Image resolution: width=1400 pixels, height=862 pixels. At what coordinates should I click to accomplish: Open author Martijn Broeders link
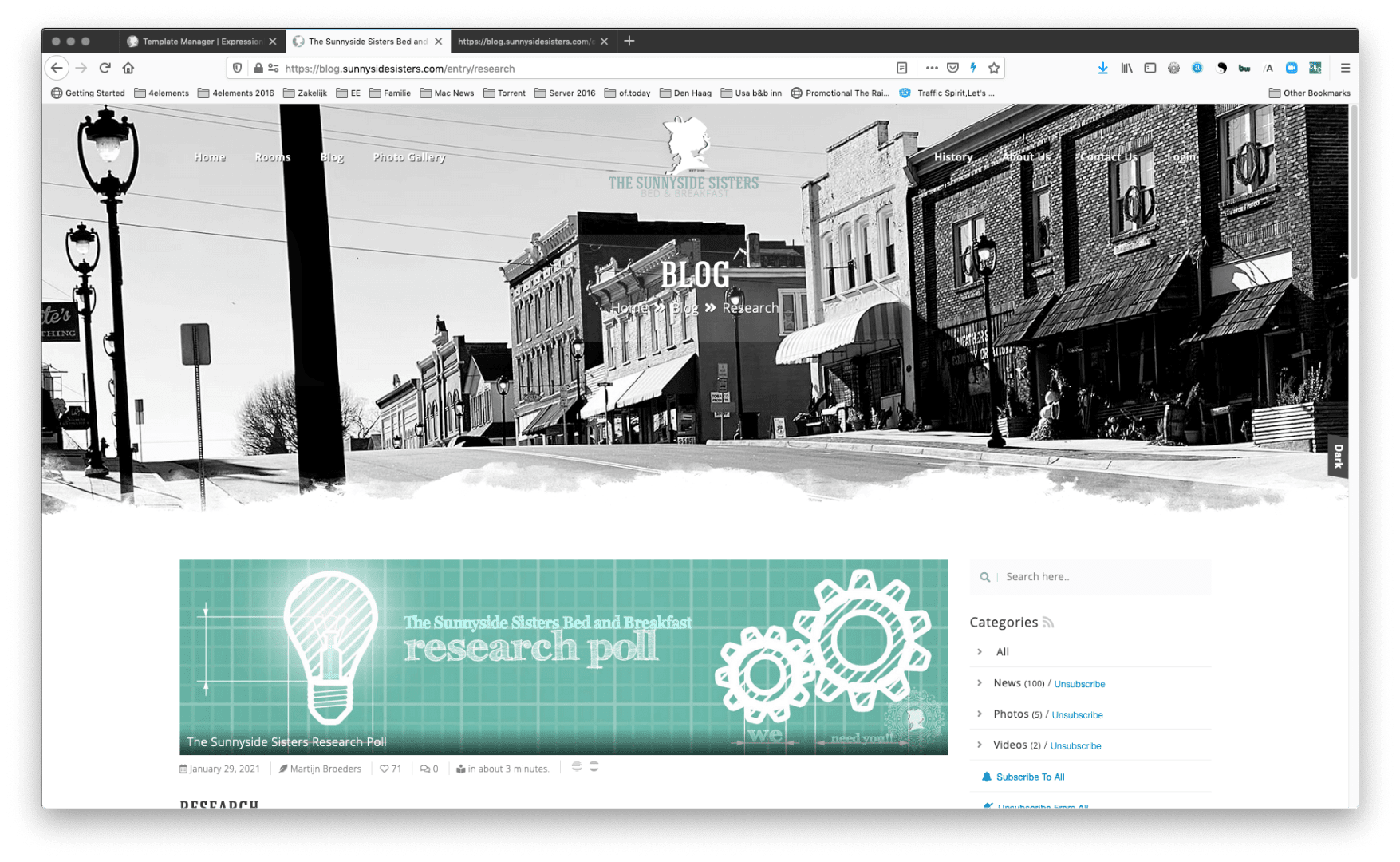point(325,769)
